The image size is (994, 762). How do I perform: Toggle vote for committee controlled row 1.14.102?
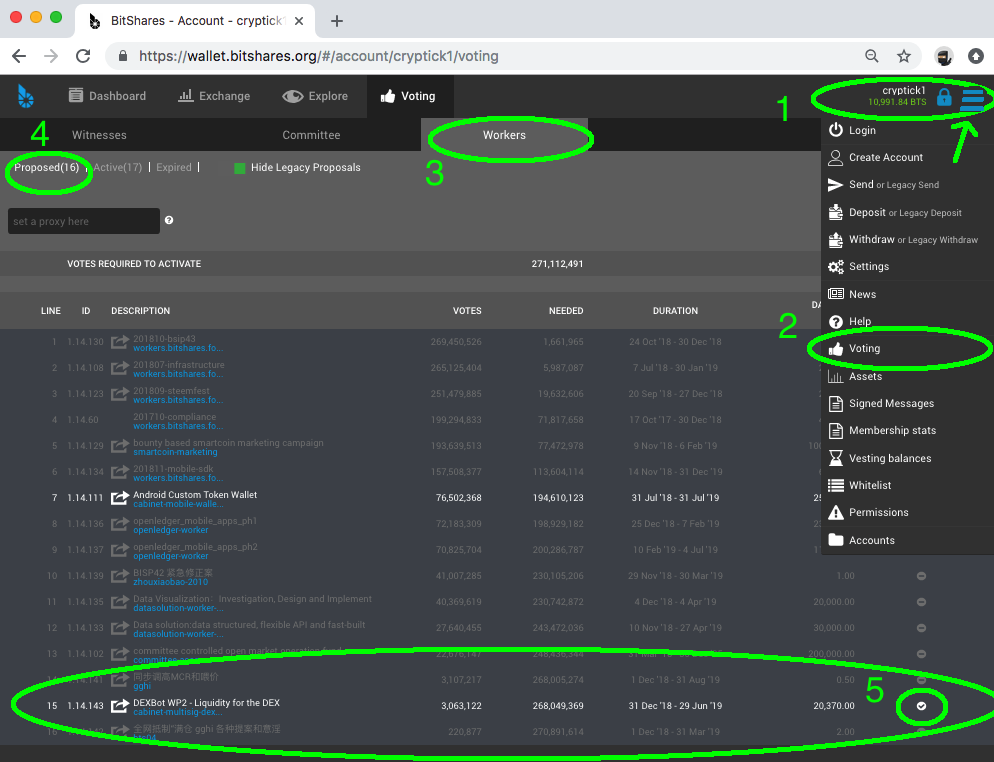[x=921, y=654]
